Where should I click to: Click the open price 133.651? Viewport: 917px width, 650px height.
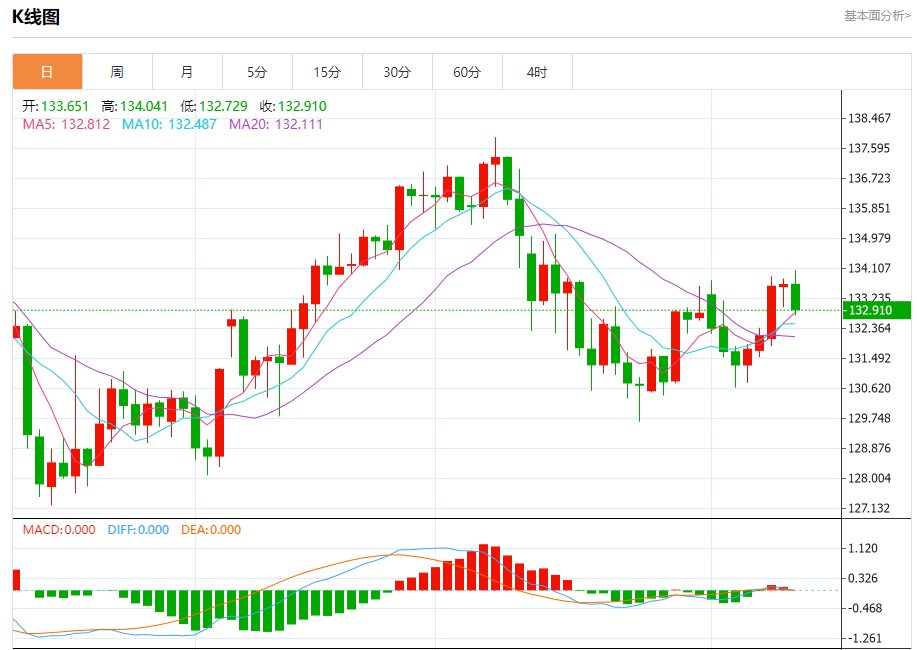65,106
